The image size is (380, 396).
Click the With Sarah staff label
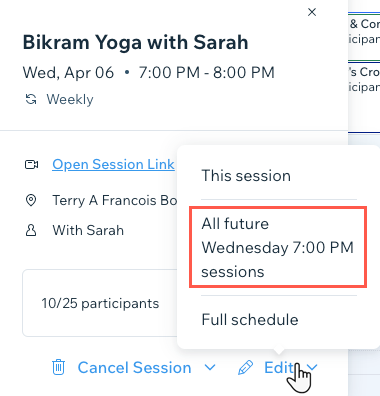point(88,230)
